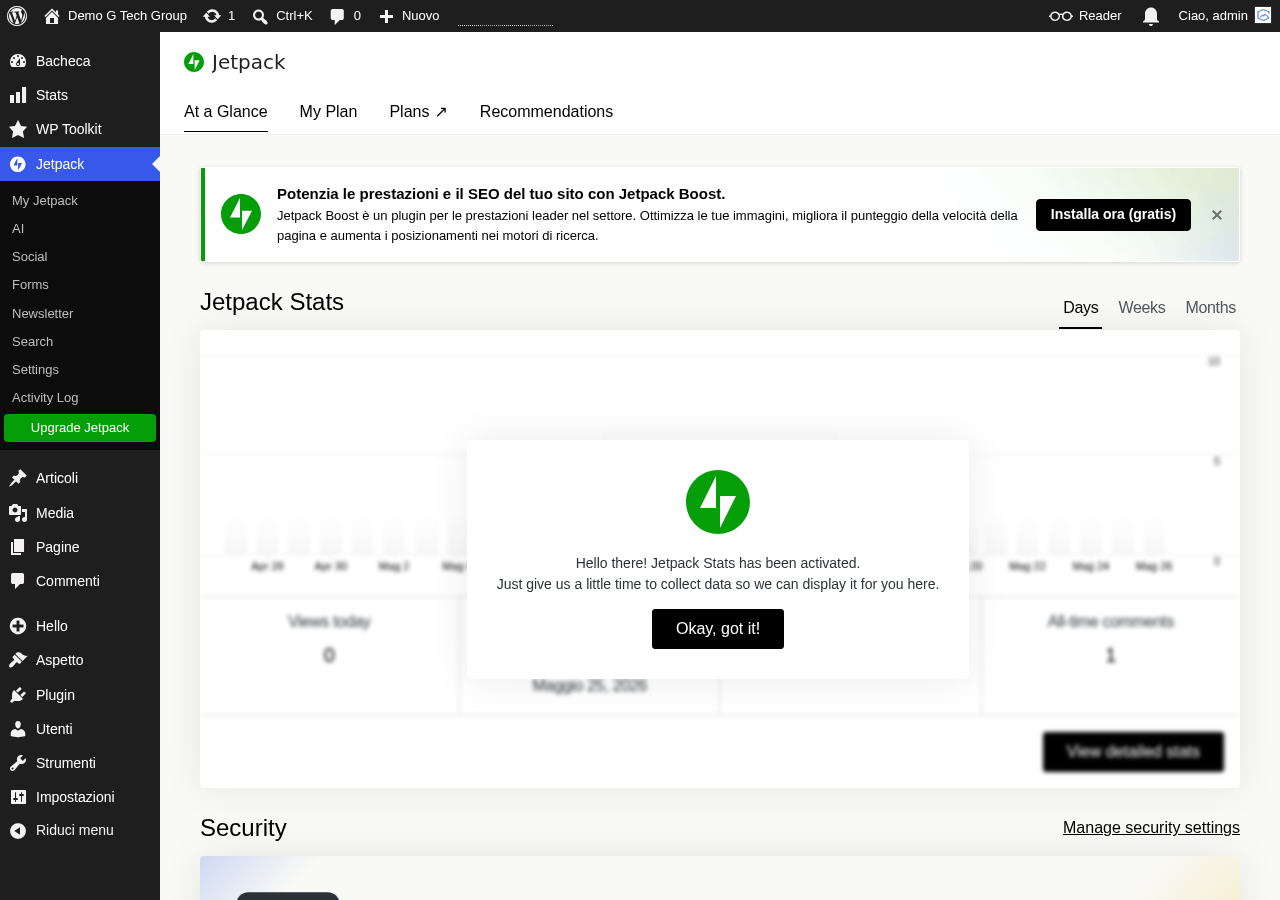Click the comments bubble icon in admin bar

[338, 16]
